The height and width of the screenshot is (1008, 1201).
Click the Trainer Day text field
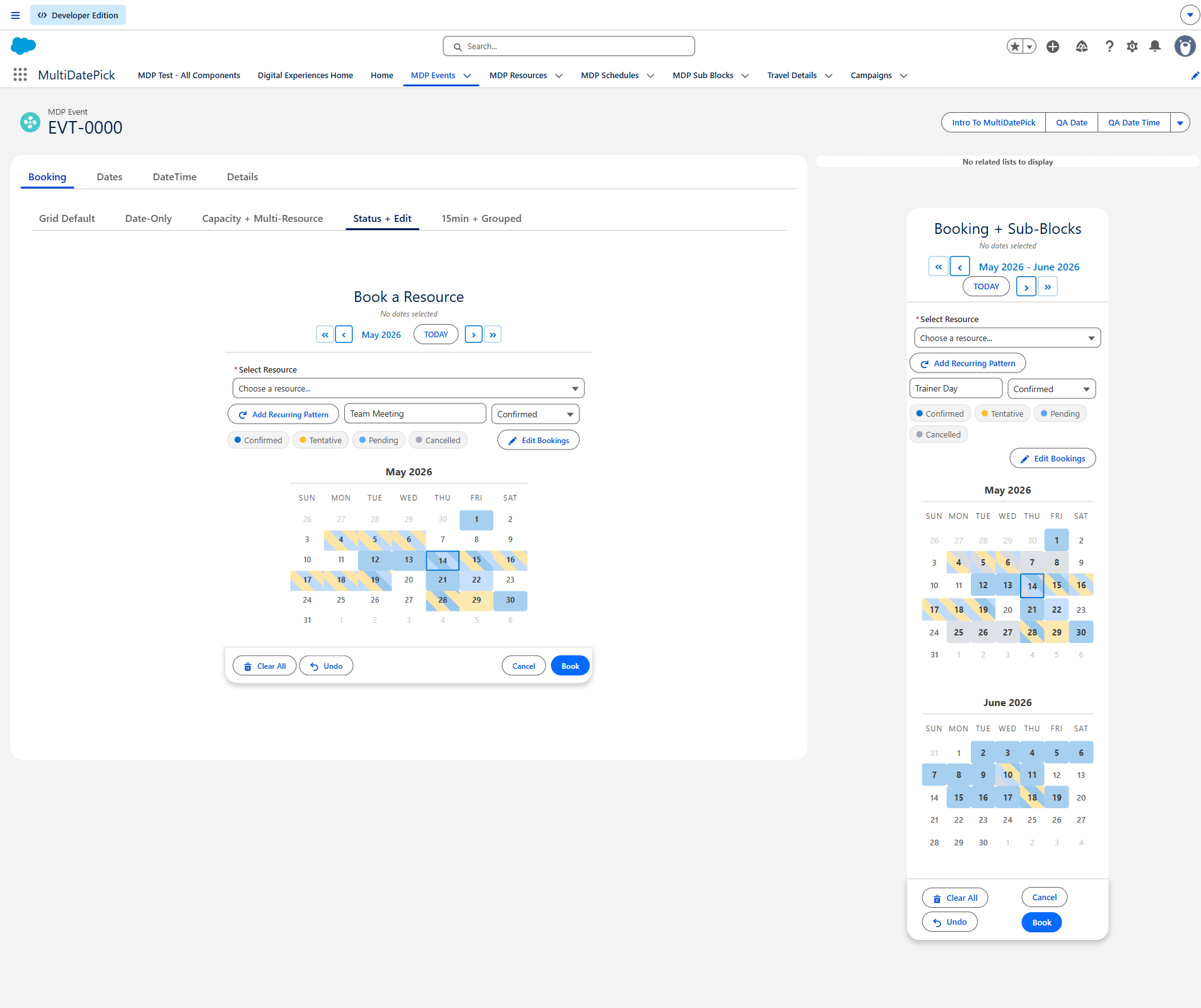point(956,388)
